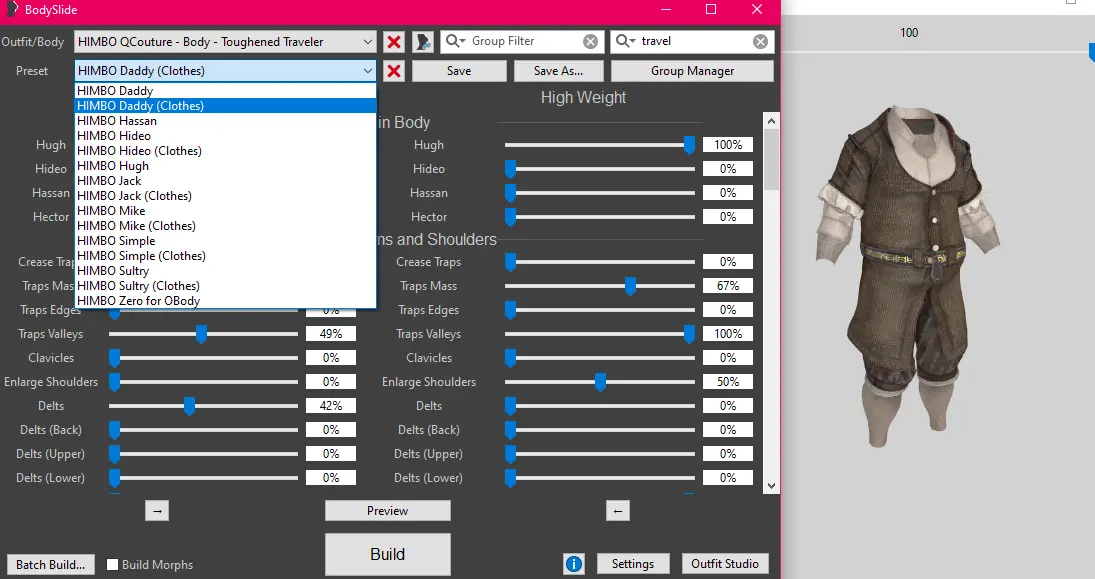The height and width of the screenshot is (579, 1095).
Task: Click high weight Crease Traps slider handle
Action: coord(510,262)
